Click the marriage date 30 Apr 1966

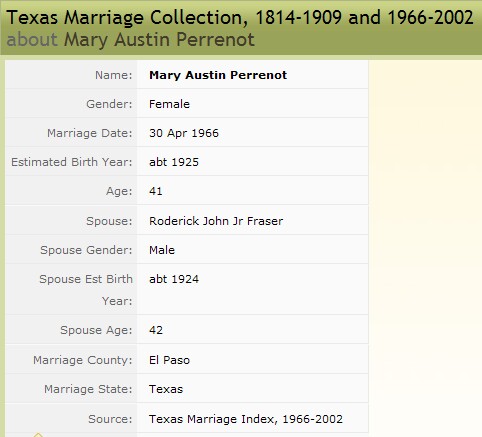[184, 133]
